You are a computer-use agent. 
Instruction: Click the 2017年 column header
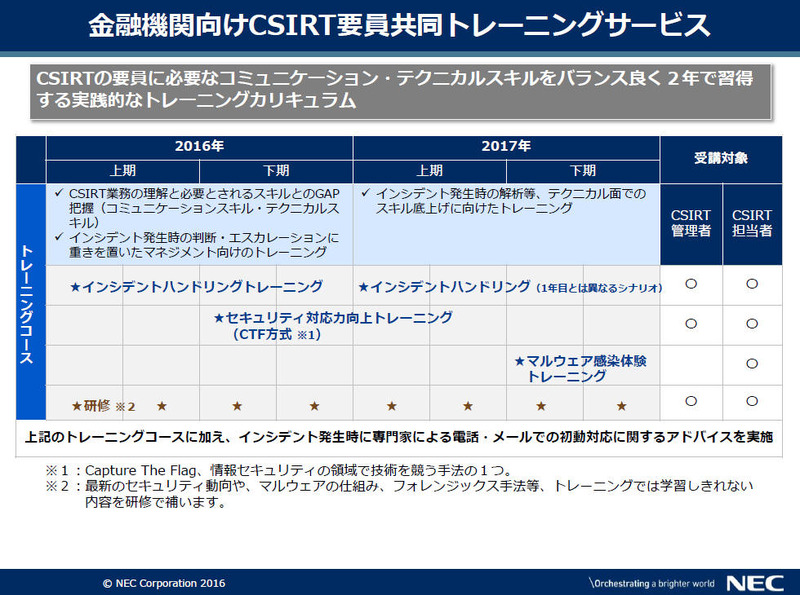pos(506,147)
